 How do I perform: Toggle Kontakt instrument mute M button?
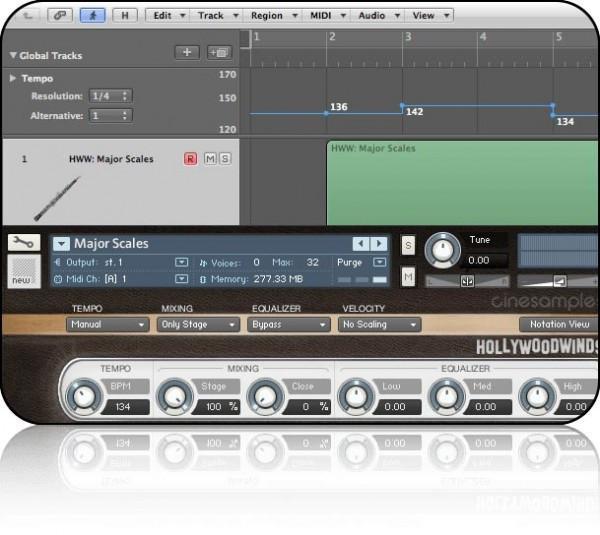408,276
